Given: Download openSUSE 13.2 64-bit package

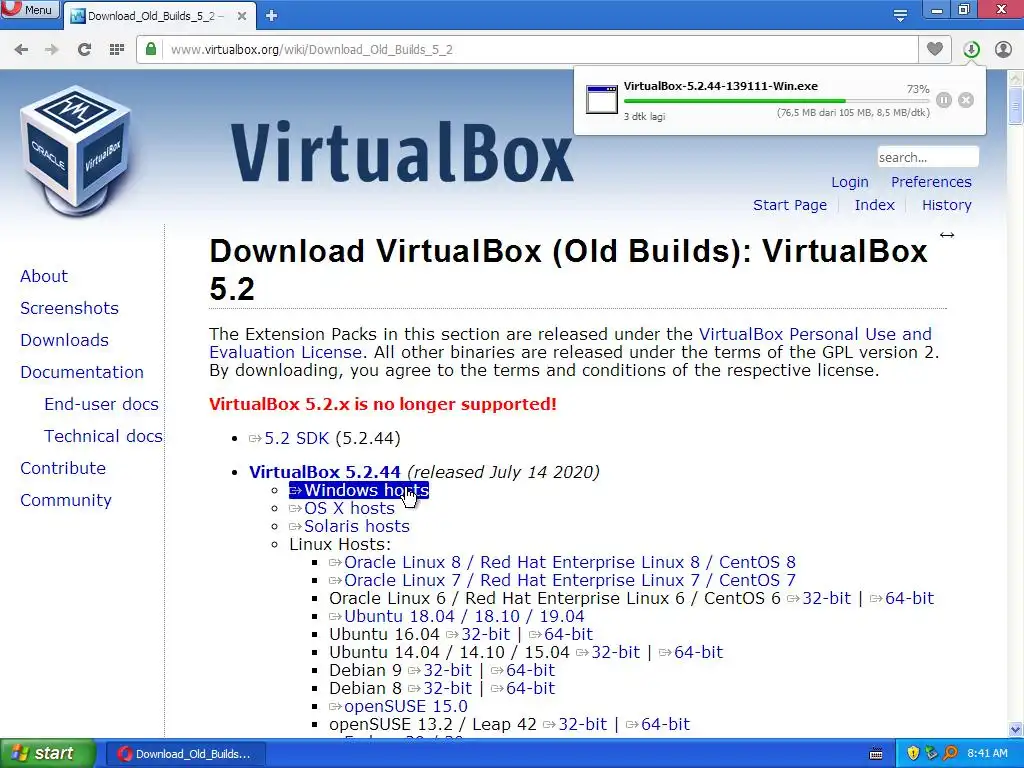Looking at the screenshot, I should [658, 724].
